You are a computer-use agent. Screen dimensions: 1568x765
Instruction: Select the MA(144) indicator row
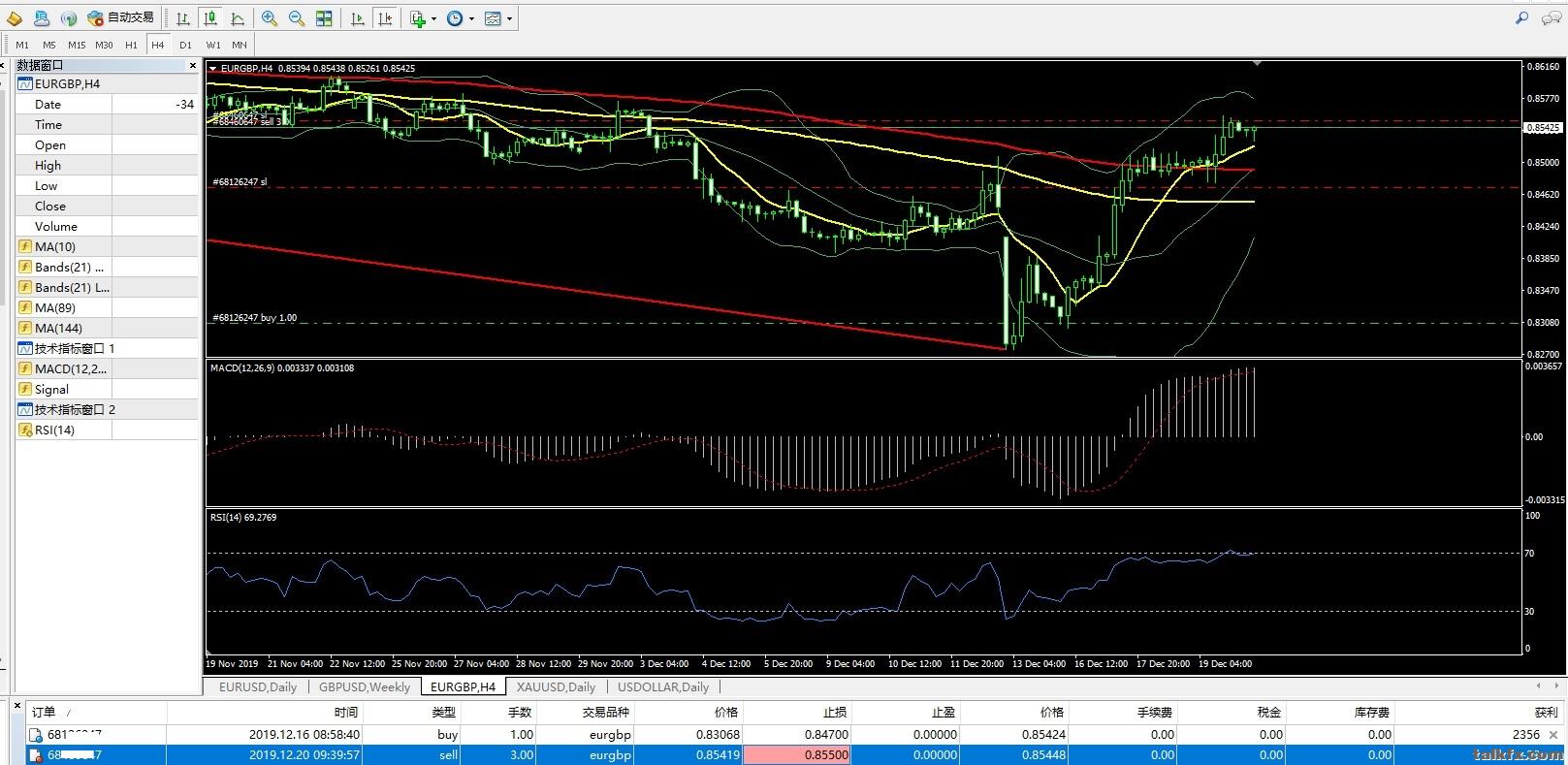[107, 328]
